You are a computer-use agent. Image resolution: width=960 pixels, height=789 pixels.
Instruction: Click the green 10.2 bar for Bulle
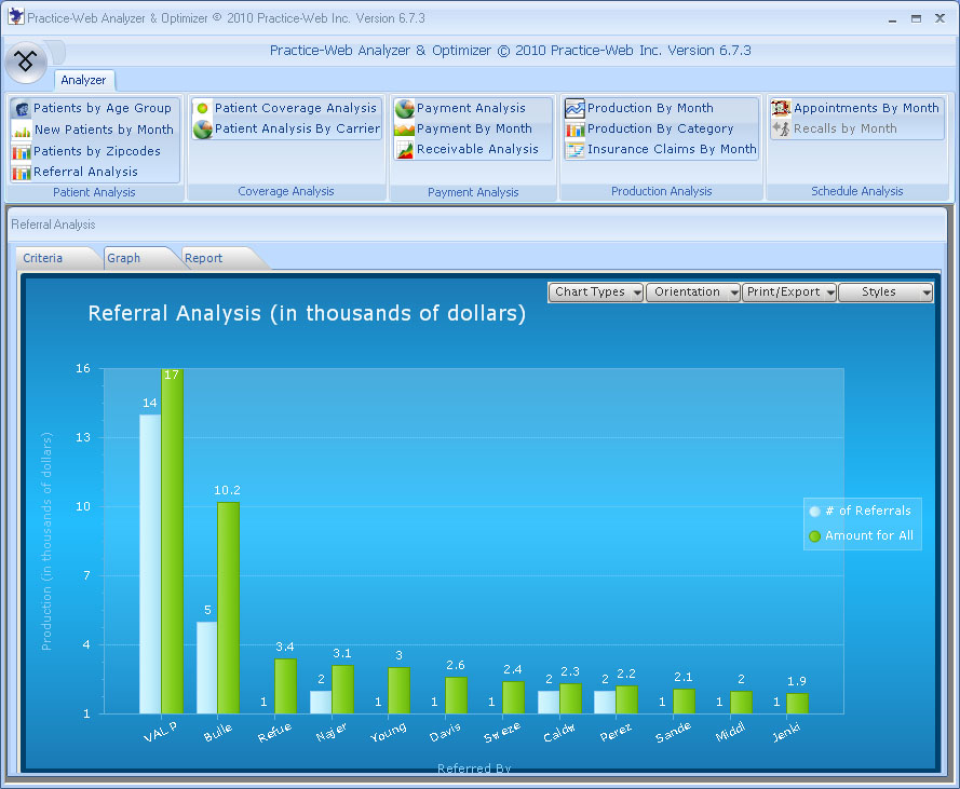tap(228, 608)
